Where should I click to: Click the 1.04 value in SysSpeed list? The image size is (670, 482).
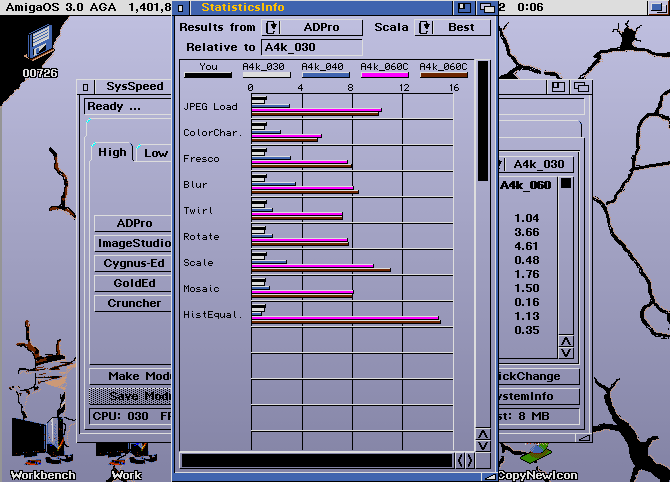click(x=526, y=218)
